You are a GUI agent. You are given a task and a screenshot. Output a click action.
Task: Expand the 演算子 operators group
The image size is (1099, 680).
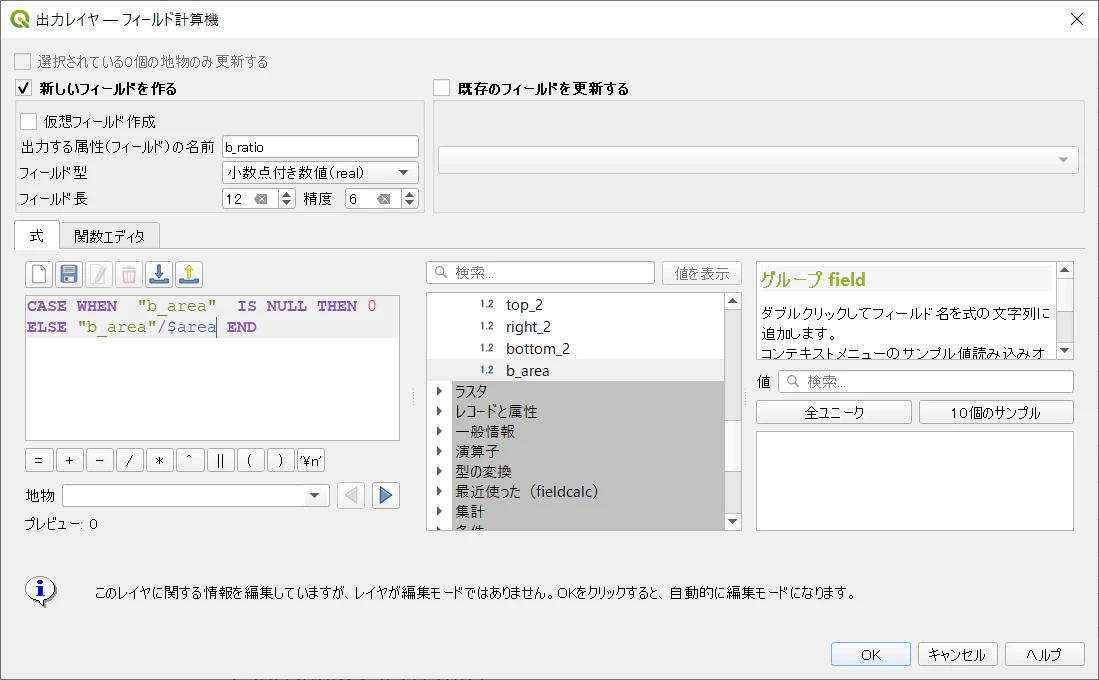tap(439, 451)
